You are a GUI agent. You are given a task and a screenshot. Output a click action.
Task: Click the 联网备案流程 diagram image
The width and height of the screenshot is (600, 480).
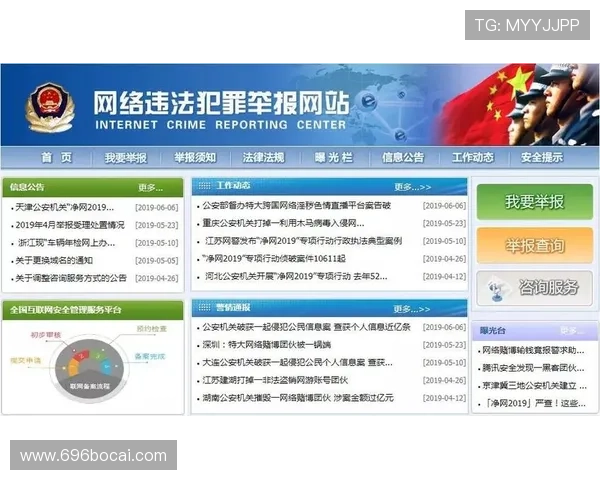coord(89,367)
